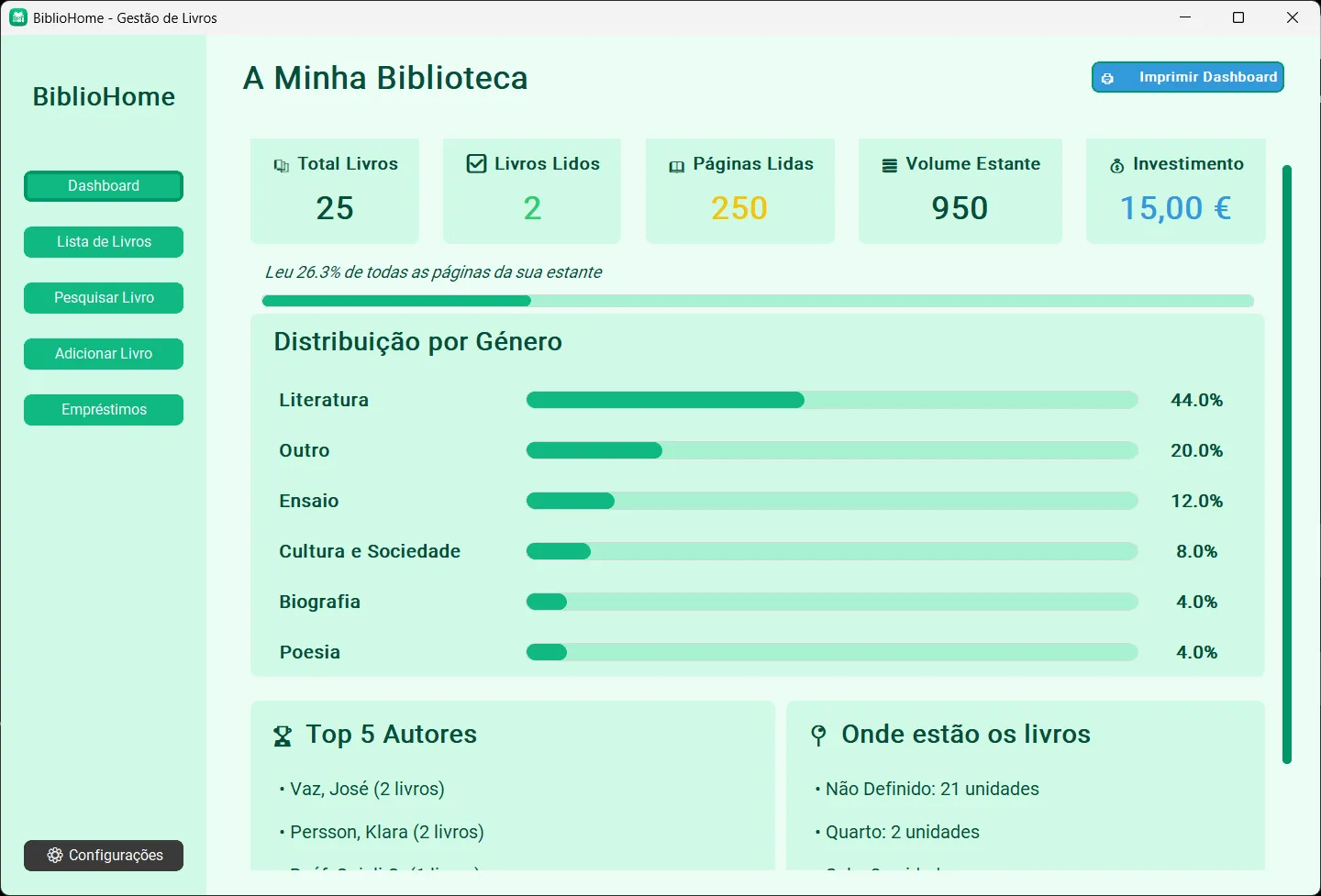The height and width of the screenshot is (896, 1321).
Task: Click the trophy icon next to Top 5 Autores
Action: coord(281,735)
